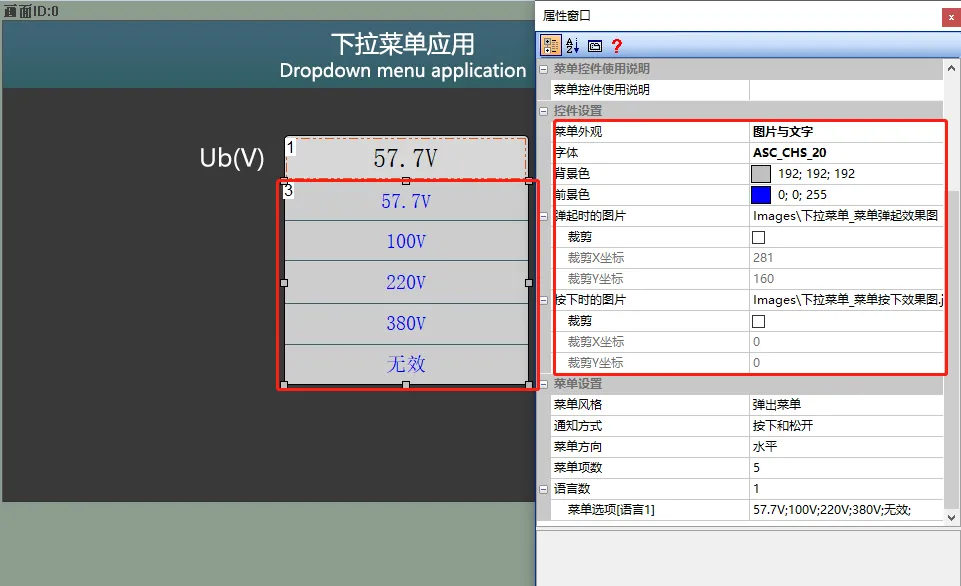Collapse the 菜单控件使用说明 section
Viewport: 961px width, 586px height.
(542, 68)
